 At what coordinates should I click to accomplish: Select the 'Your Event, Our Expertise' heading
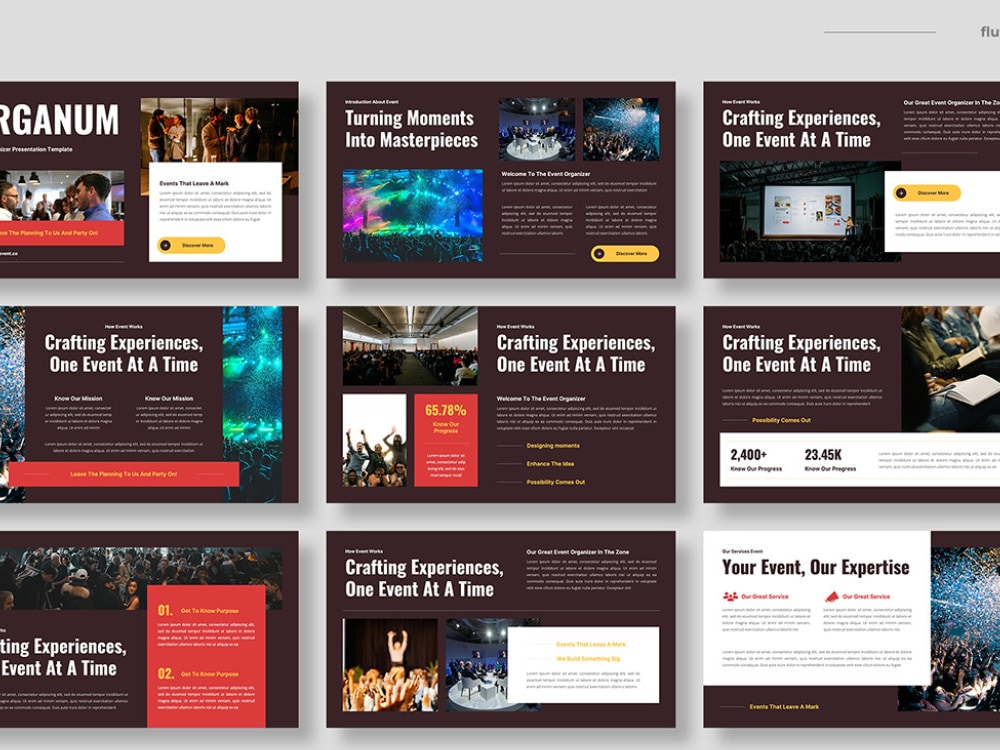coord(816,567)
